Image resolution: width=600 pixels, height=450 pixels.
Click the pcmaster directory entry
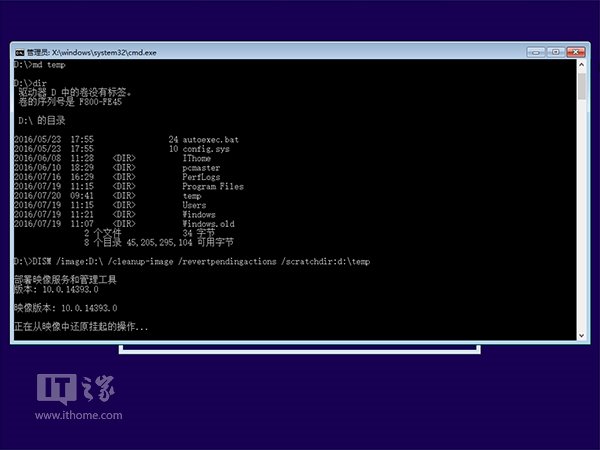point(201,168)
